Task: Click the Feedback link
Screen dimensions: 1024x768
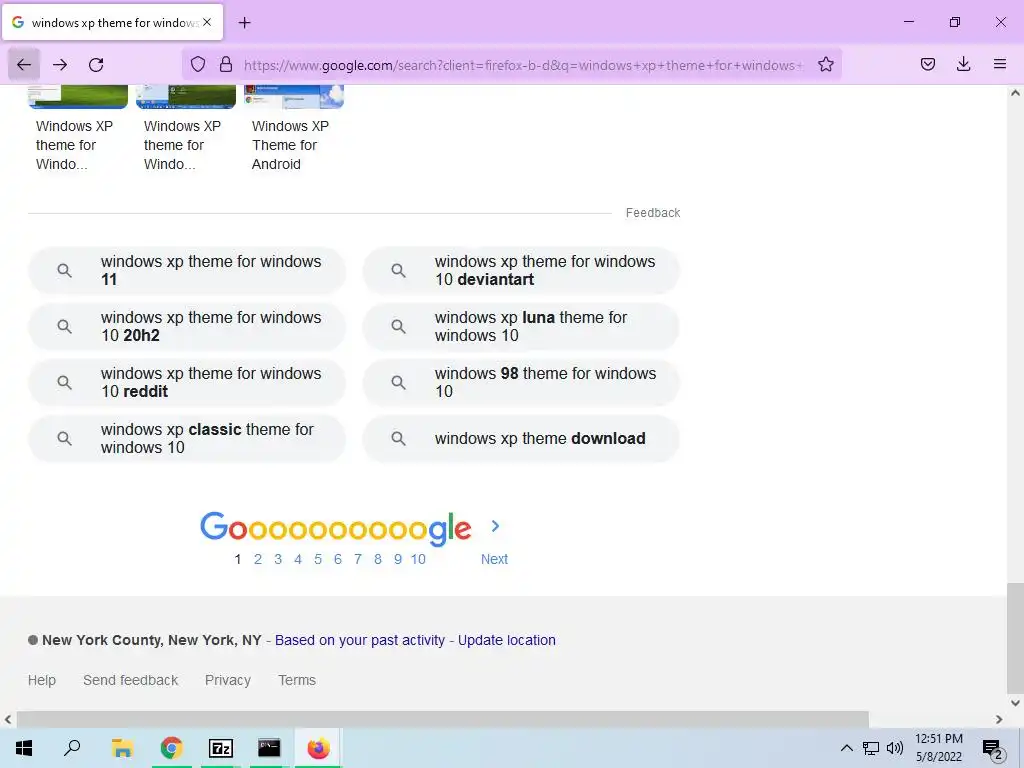Action: click(x=652, y=213)
